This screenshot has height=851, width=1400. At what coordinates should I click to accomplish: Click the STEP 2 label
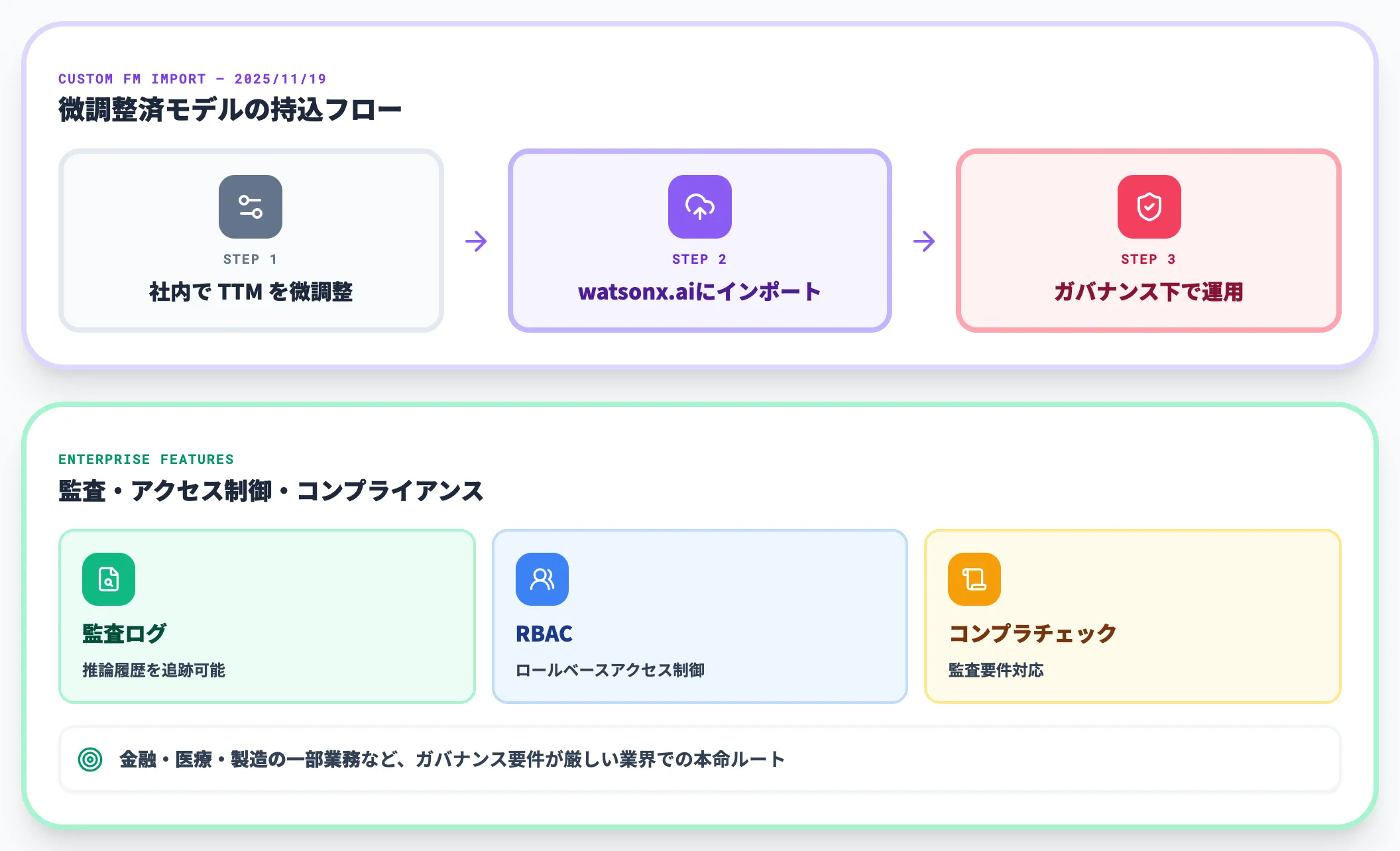click(700, 259)
